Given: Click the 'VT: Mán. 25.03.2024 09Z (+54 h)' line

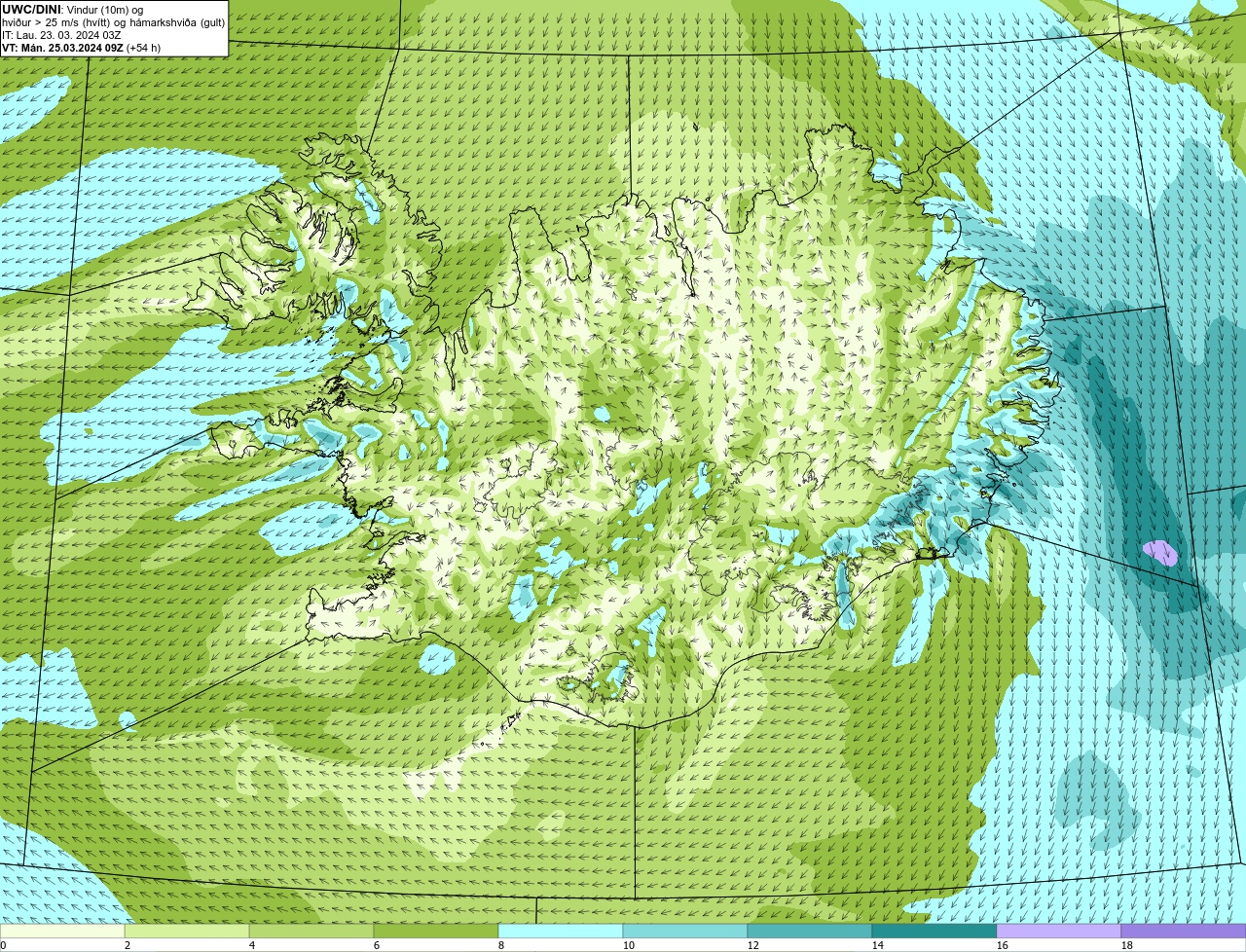Looking at the screenshot, I should (82, 47).
